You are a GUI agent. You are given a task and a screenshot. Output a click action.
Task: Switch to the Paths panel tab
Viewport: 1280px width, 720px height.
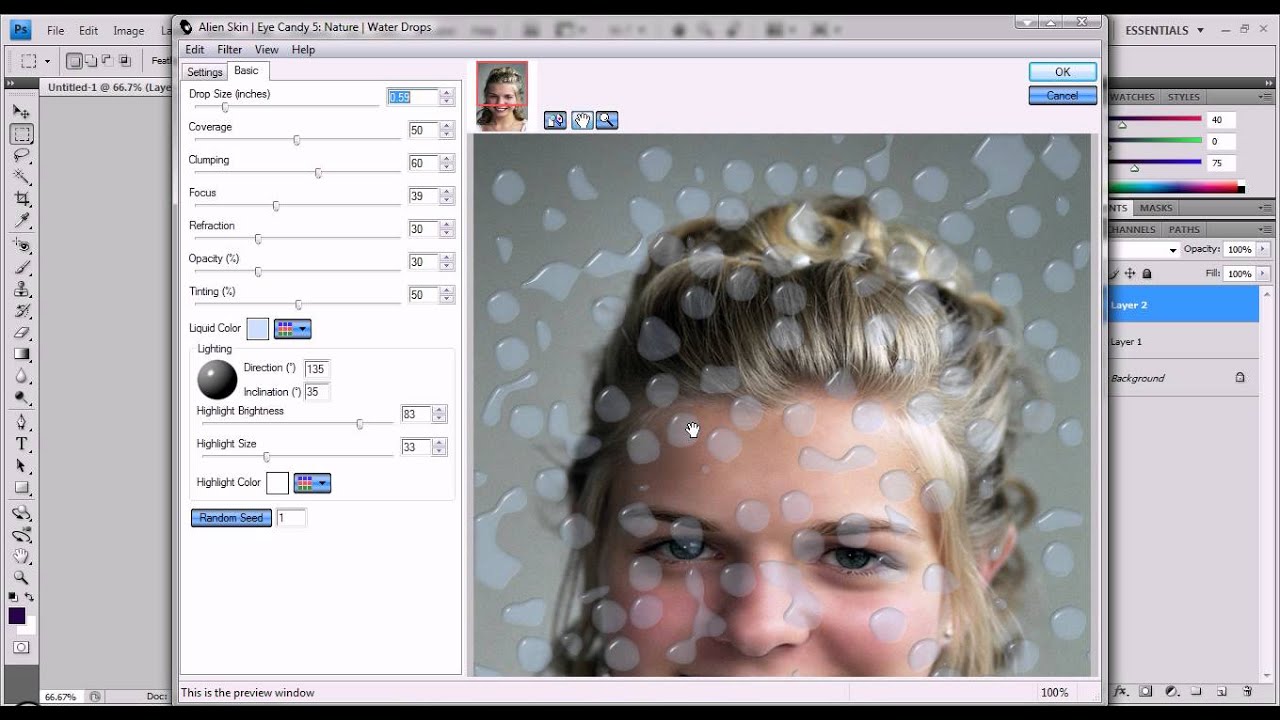click(x=1184, y=229)
